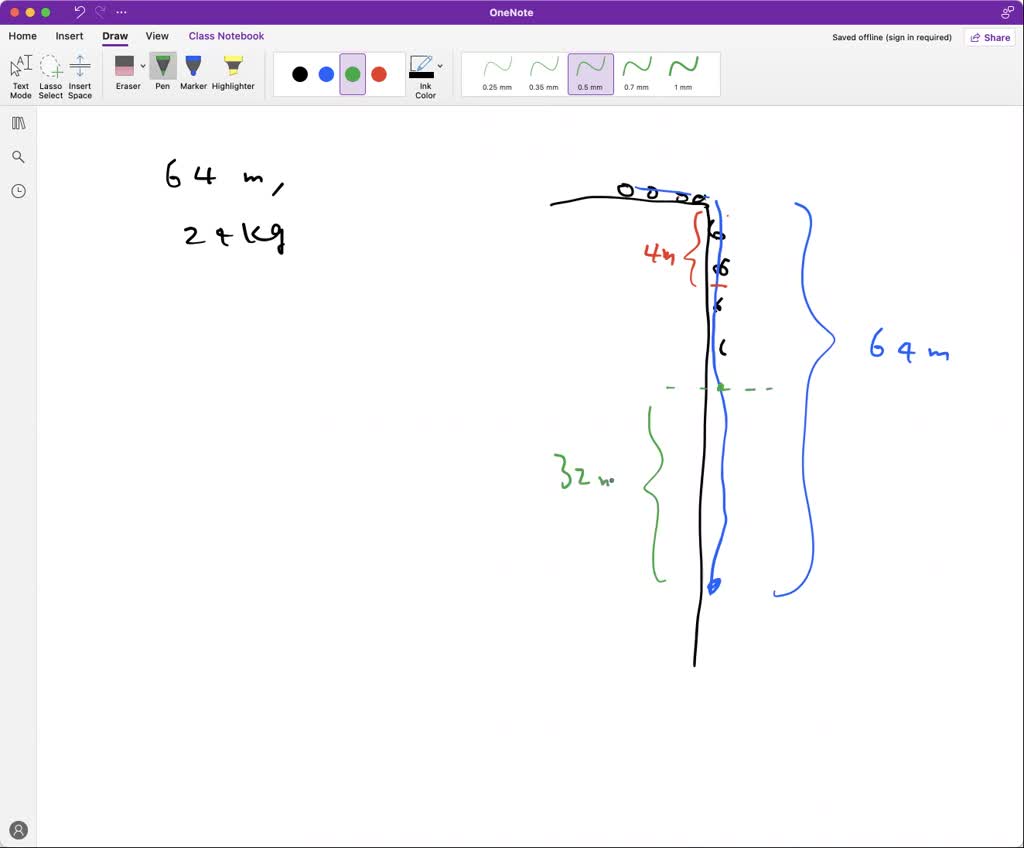This screenshot has width=1024, height=848.
Task: Open the Eraser options dropdown
Action: 143,64
